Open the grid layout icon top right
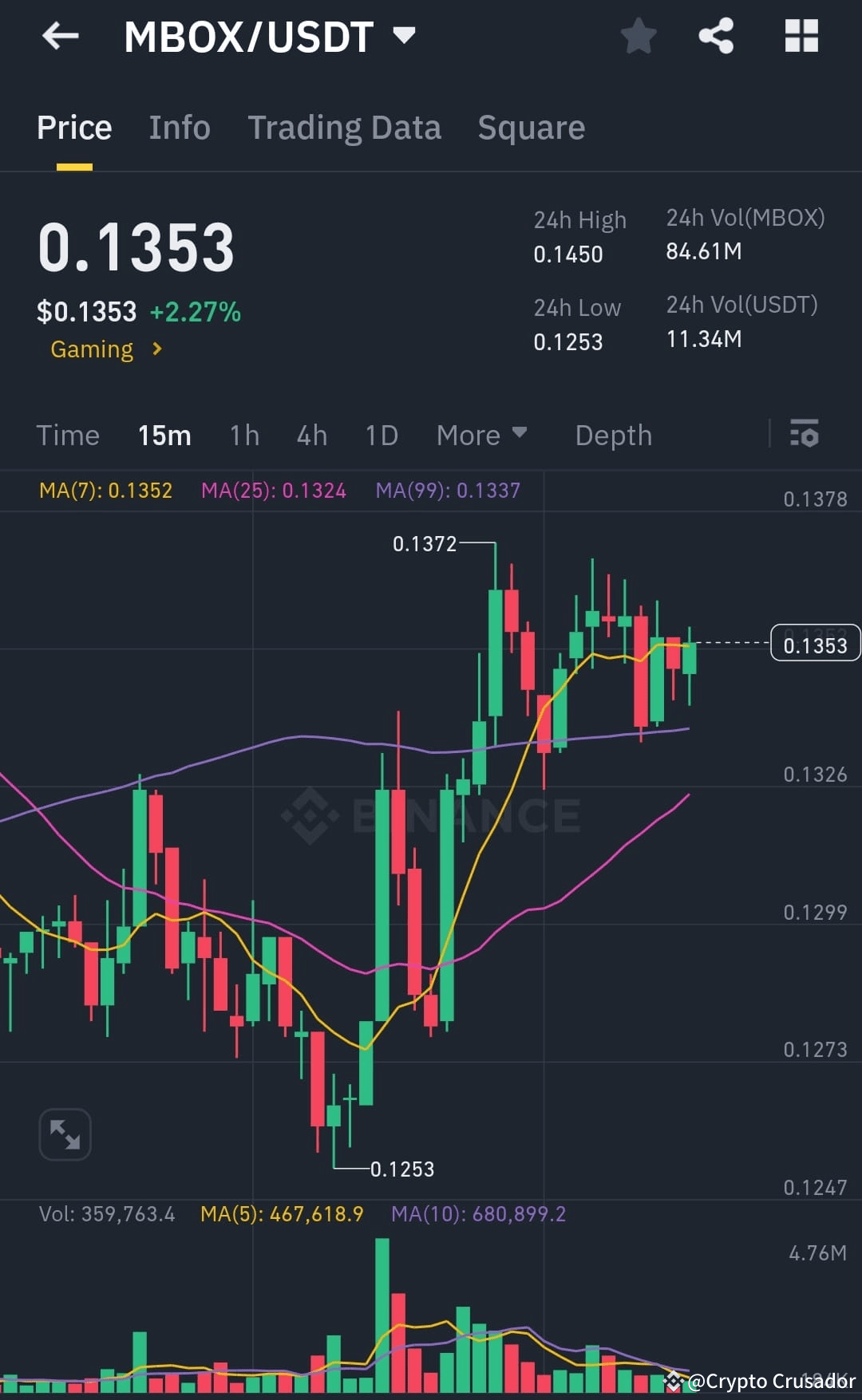 tap(801, 36)
